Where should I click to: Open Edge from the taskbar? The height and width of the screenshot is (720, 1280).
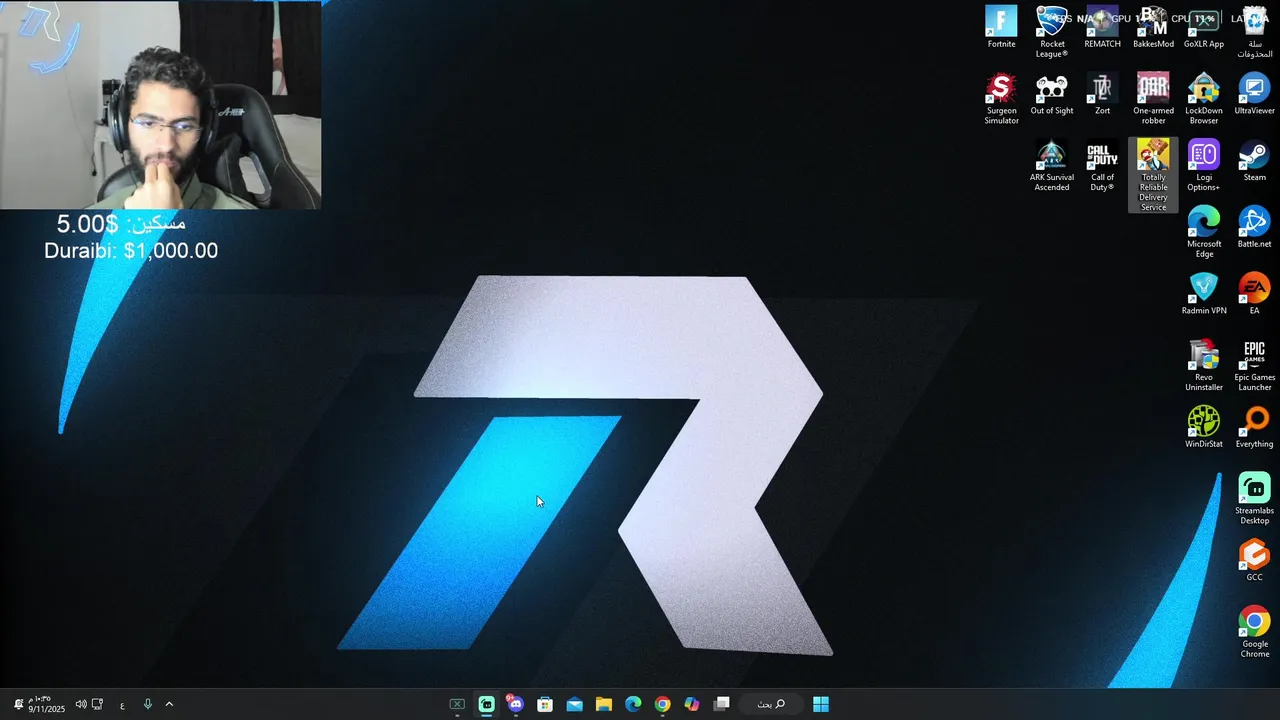(633, 704)
